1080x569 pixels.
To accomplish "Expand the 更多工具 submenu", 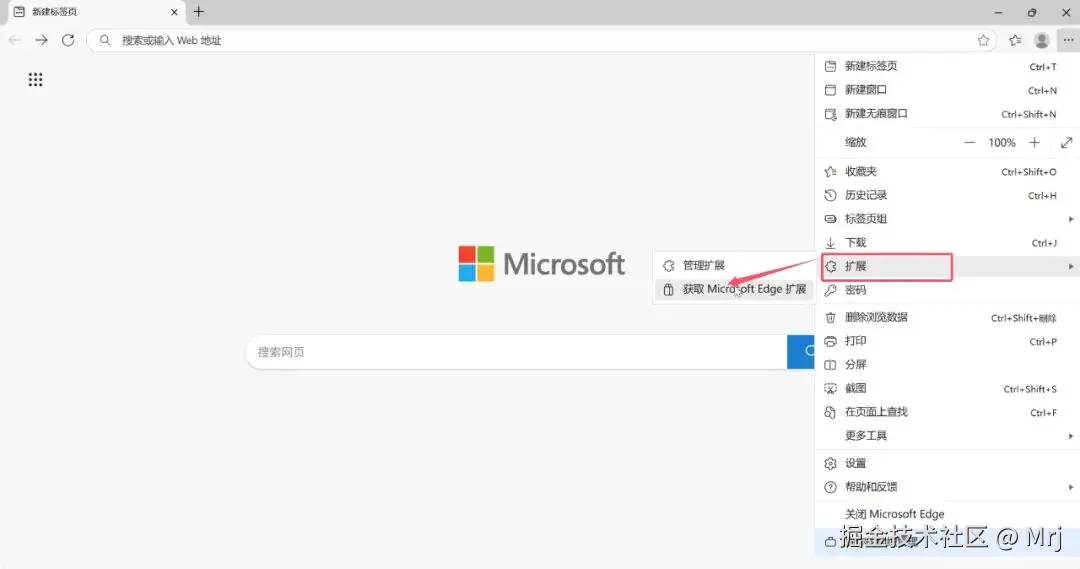I will coord(947,435).
